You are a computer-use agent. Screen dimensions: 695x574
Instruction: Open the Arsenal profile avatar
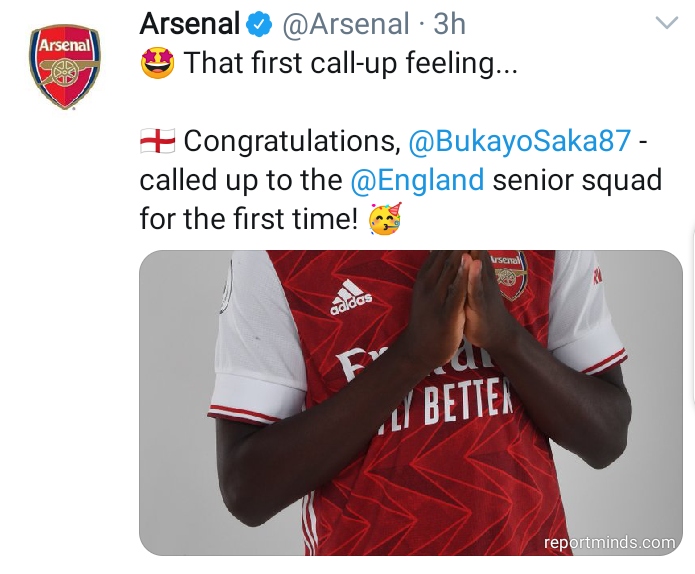64,66
